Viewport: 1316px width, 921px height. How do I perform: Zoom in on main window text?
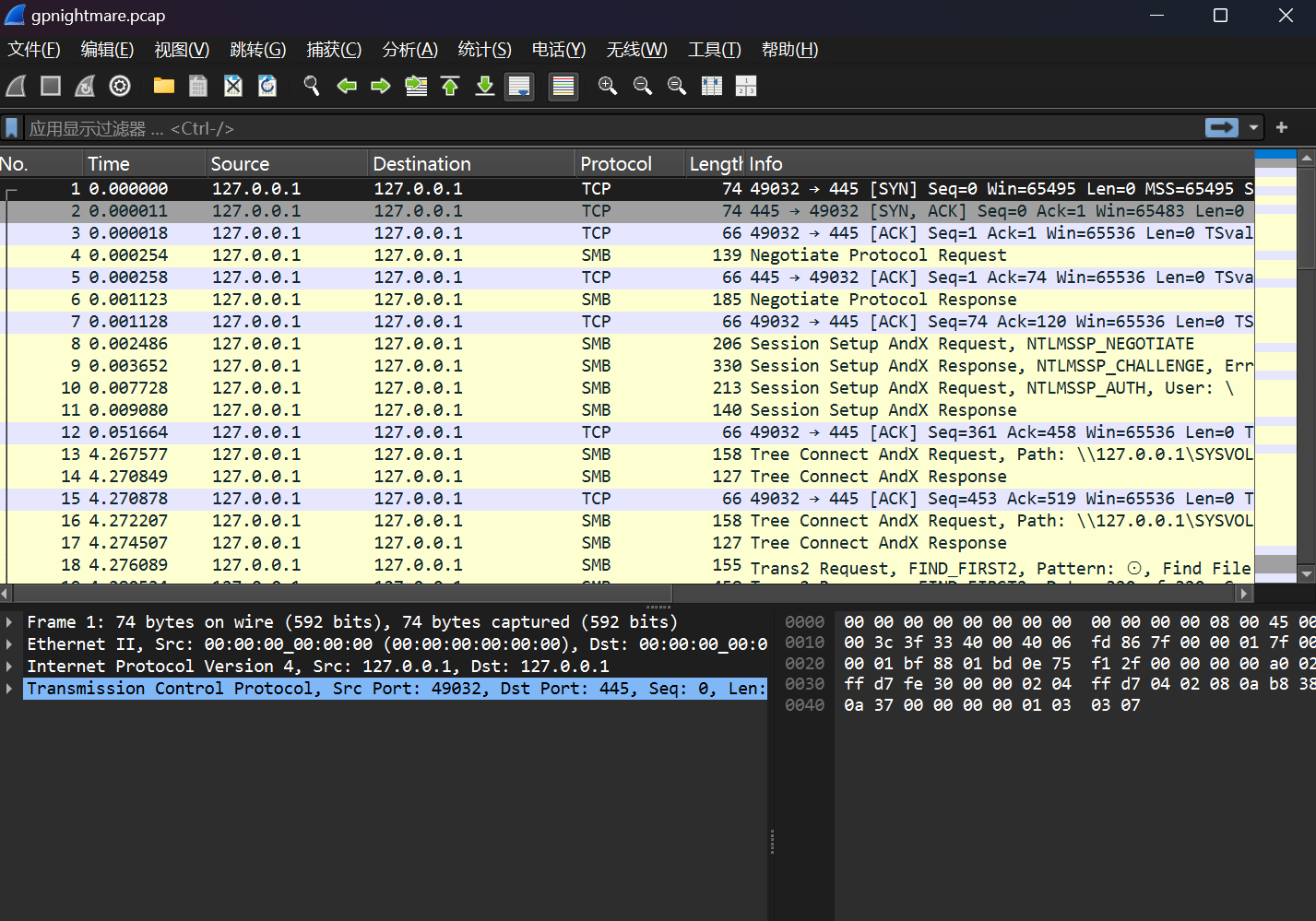point(608,86)
